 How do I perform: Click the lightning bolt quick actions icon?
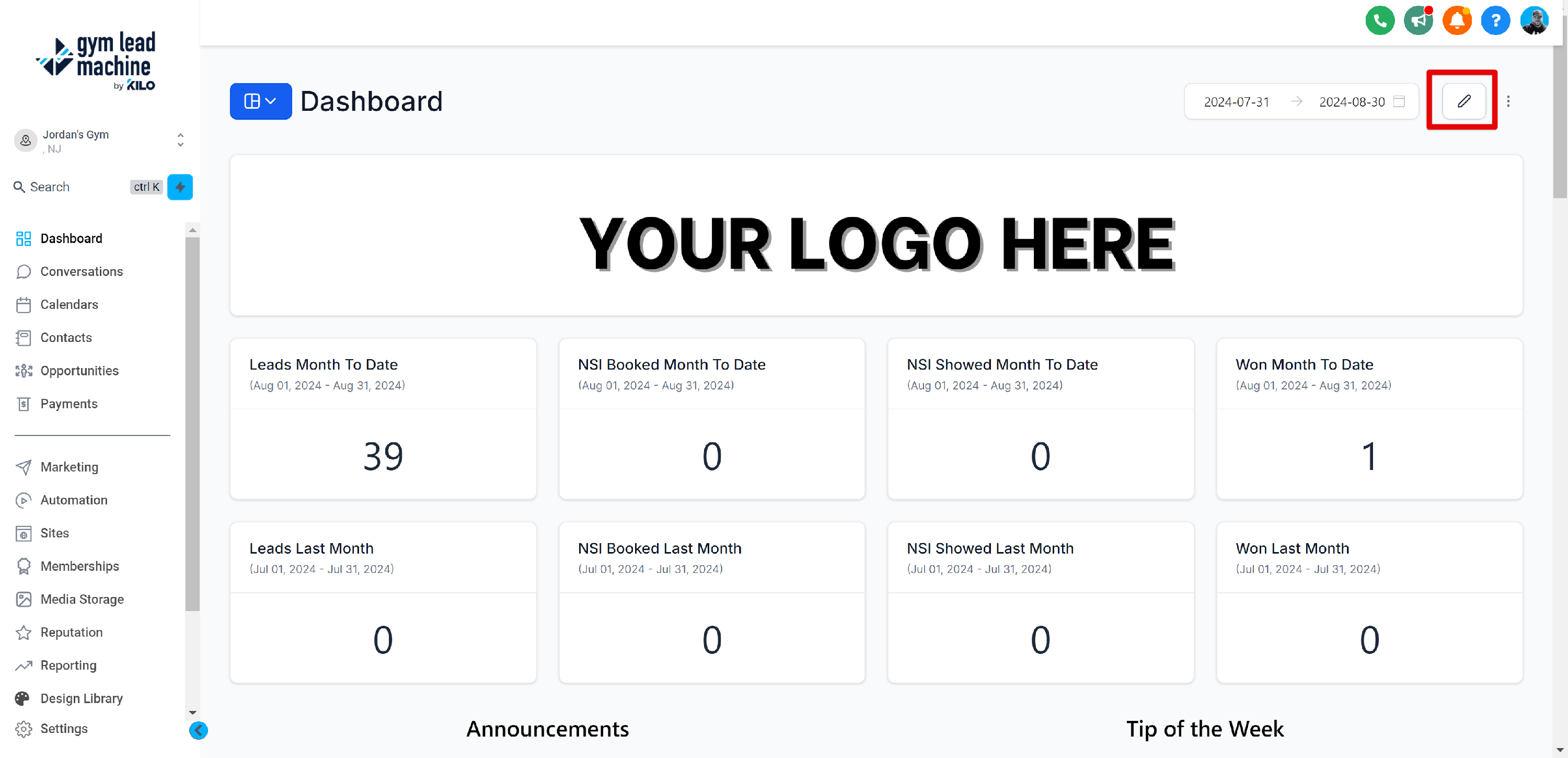pyautogui.click(x=180, y=187)
